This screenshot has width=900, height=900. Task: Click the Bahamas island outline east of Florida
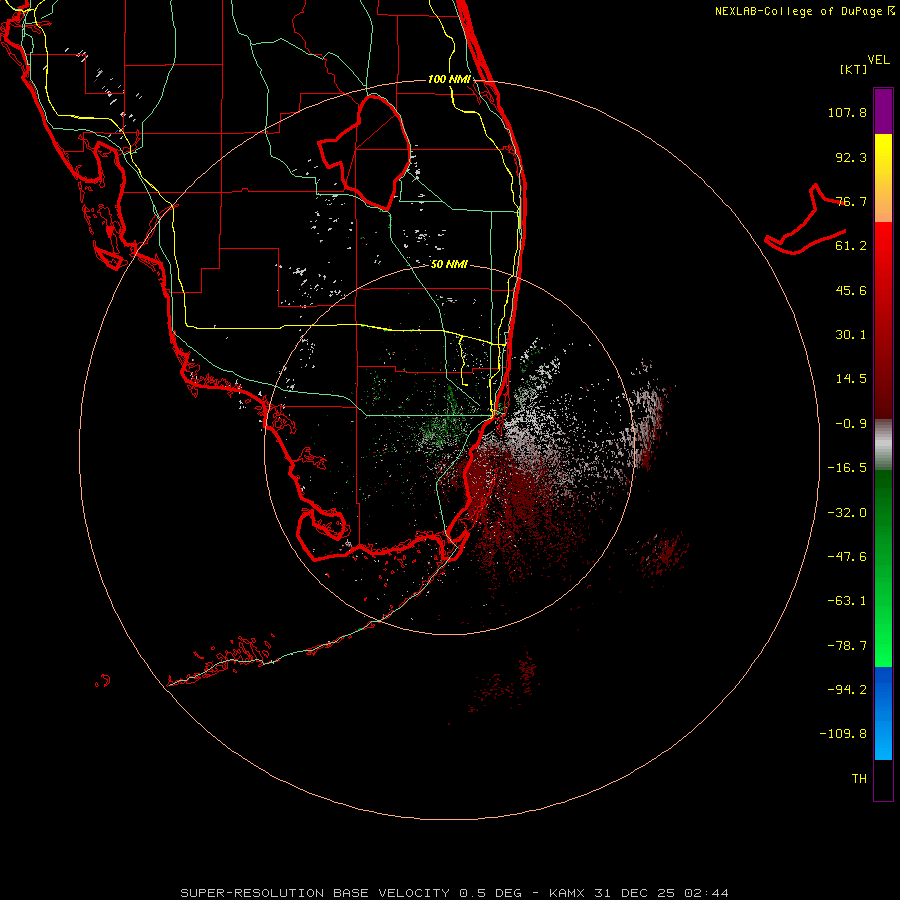click(805, 219)
